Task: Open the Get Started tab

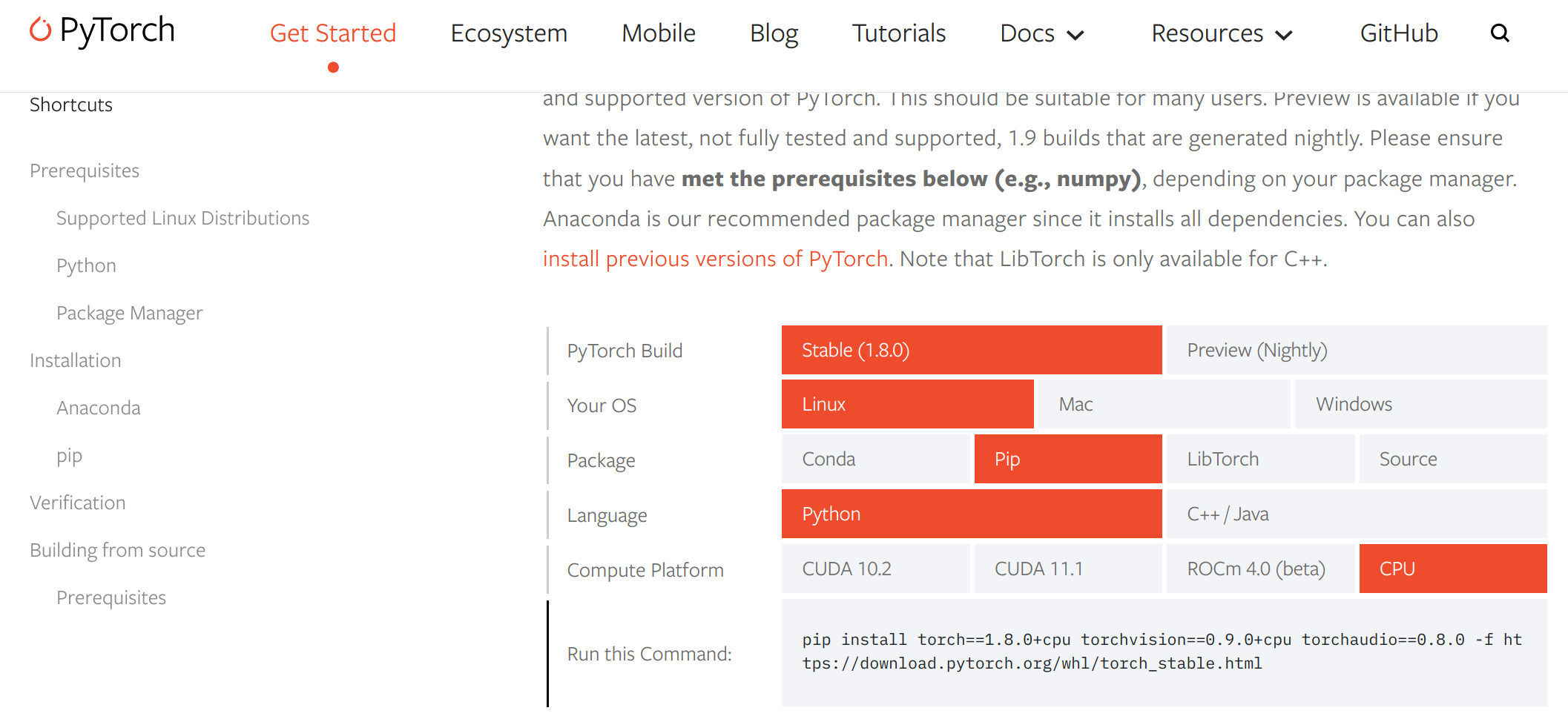Action: [333, 33]
